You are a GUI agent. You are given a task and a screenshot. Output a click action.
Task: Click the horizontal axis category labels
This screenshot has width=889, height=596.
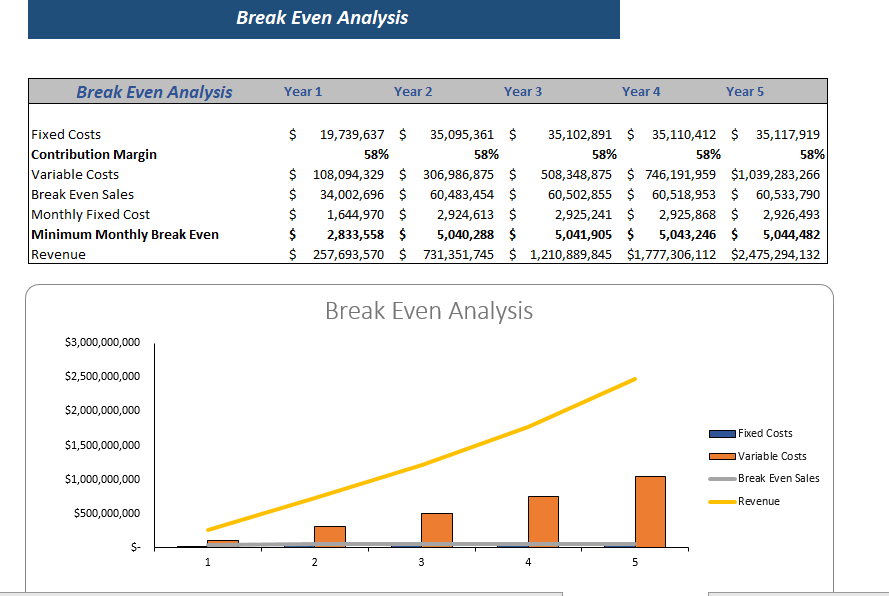point(420,562)
